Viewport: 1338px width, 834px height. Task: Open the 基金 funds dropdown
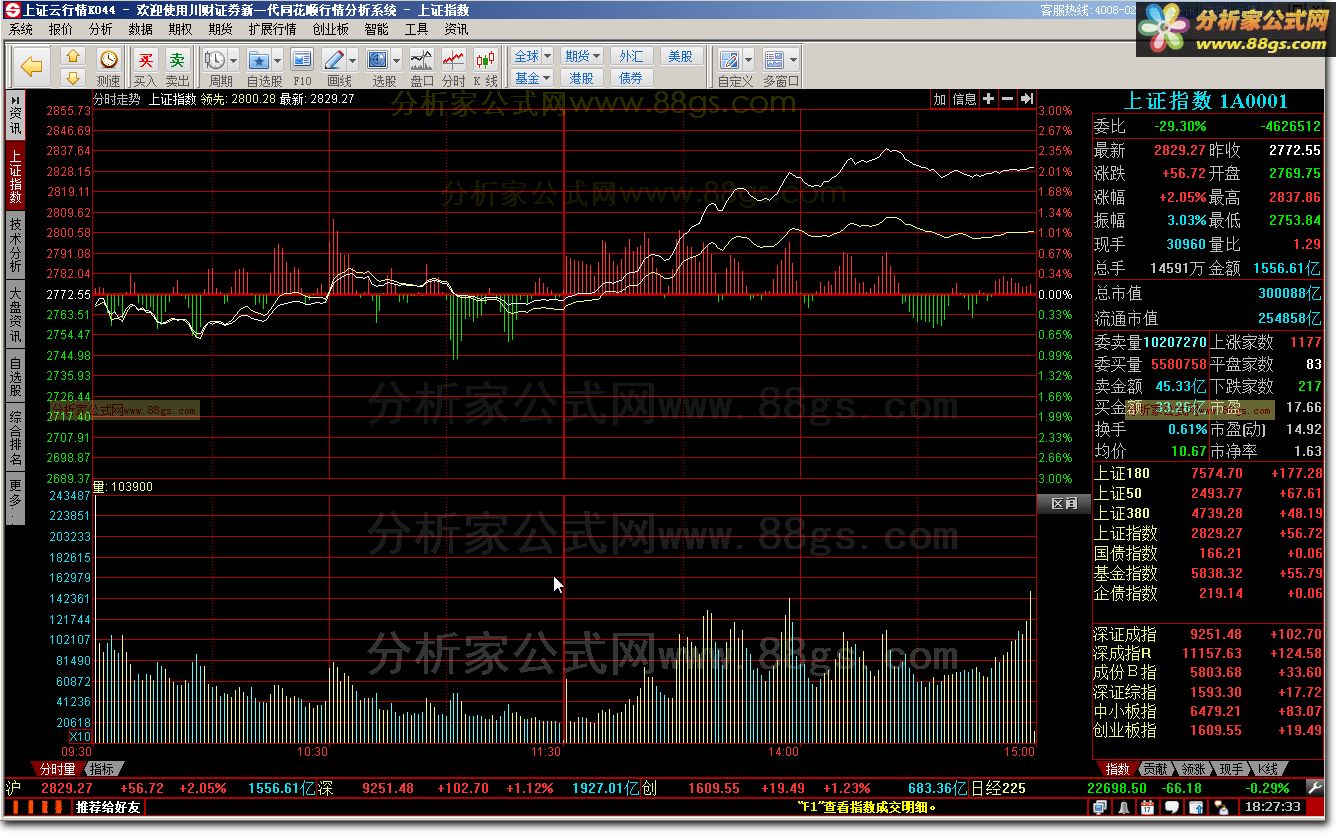coord(532,77)
